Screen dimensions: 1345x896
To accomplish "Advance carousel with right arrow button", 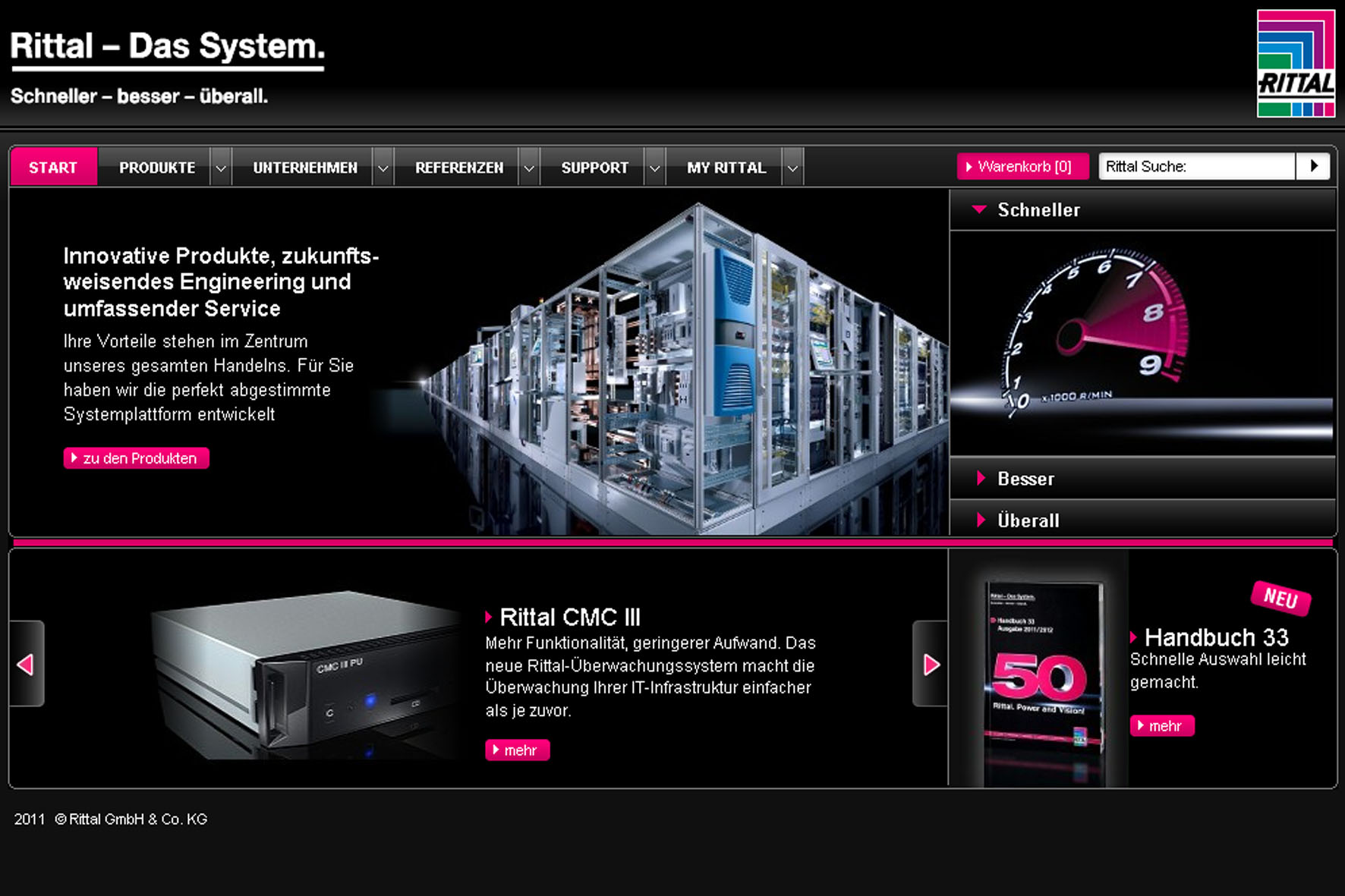I will tap(931, 664).
